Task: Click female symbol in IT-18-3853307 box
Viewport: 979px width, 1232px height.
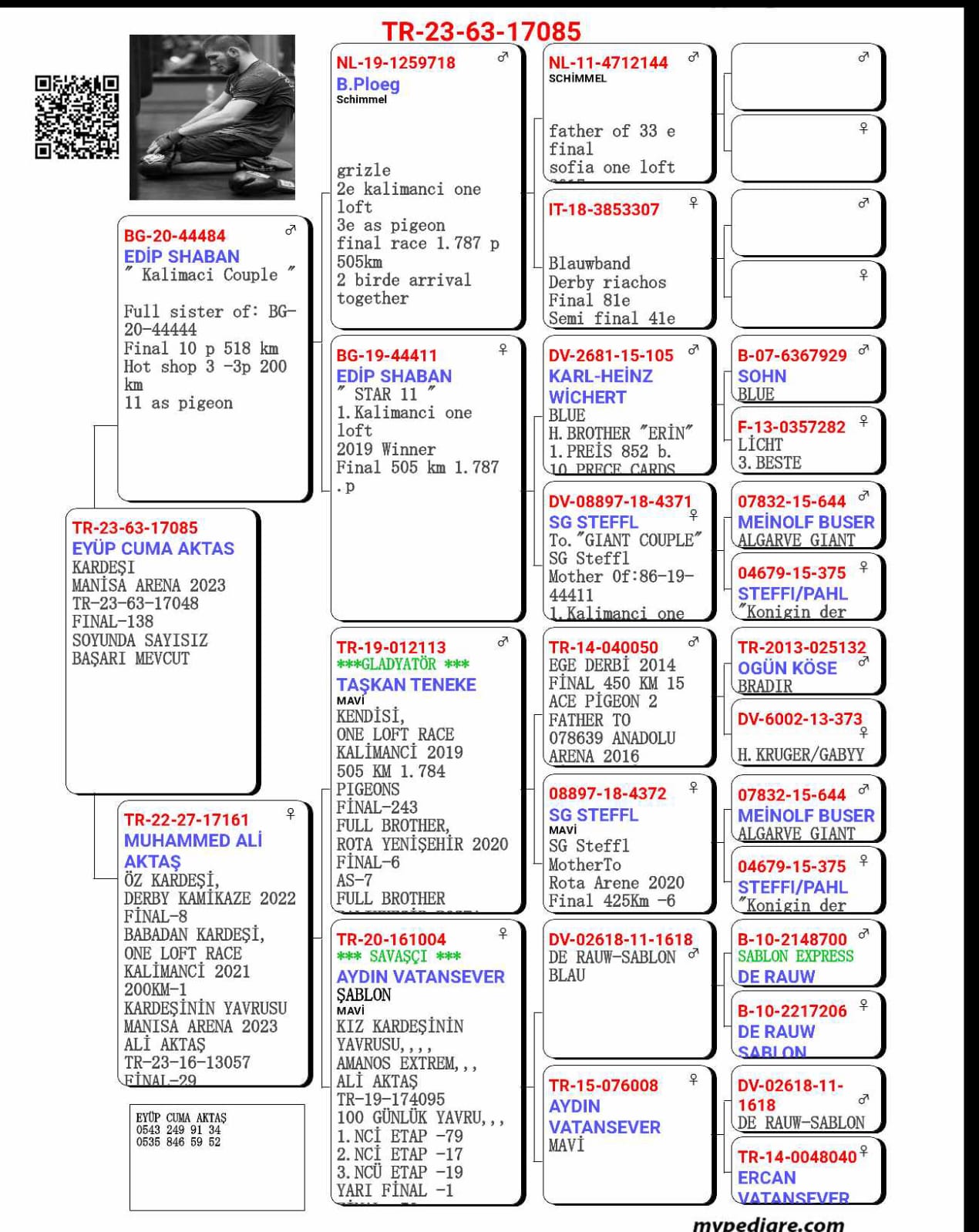Action: pyautogui.click(x=693, y=203)
